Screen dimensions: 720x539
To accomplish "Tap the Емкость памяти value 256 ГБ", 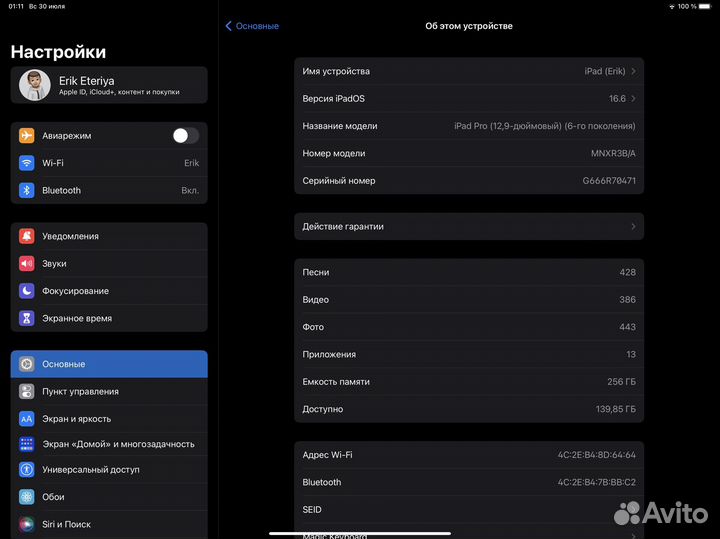I will pos(621,382).
